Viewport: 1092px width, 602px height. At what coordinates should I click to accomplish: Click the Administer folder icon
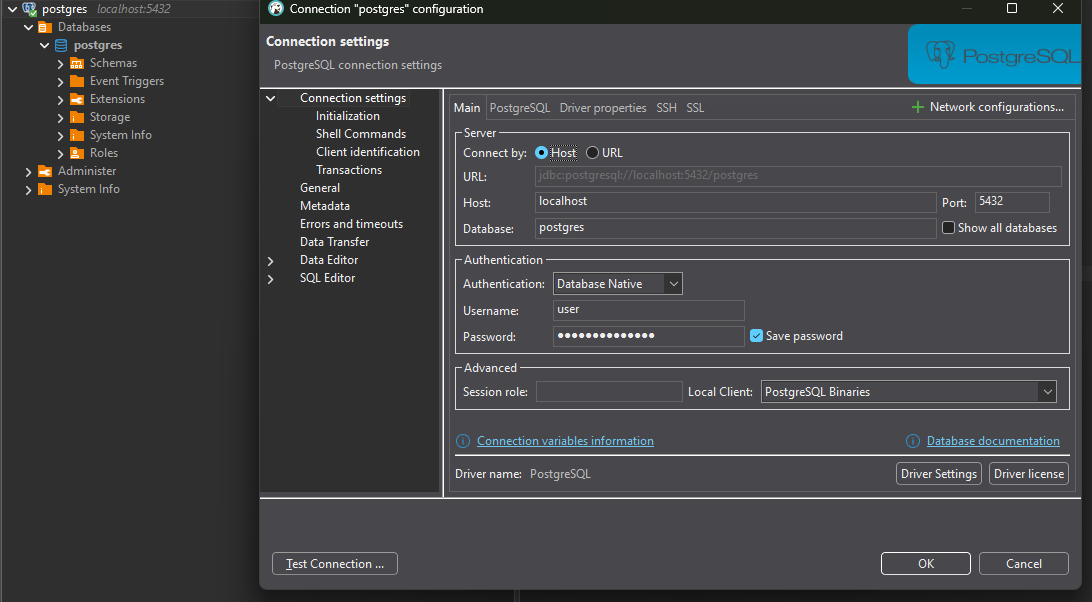(x=45, y=171)
